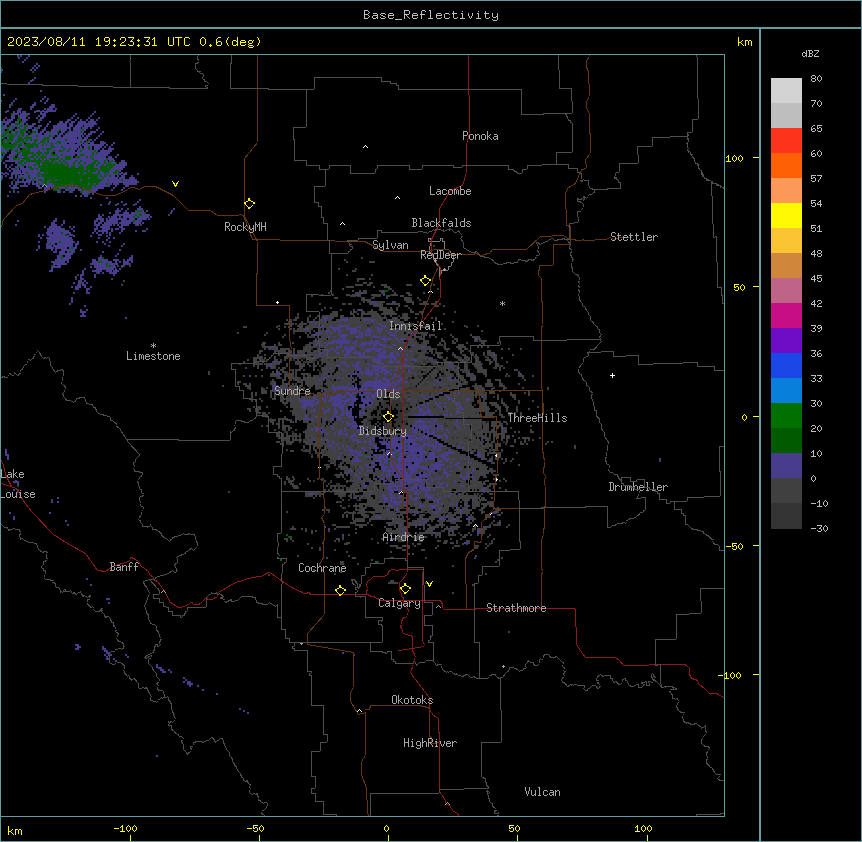Pick the magenta 42-39 dBZ legend color
This screenshot has height=842, width=862.
[x=786, y=315]
